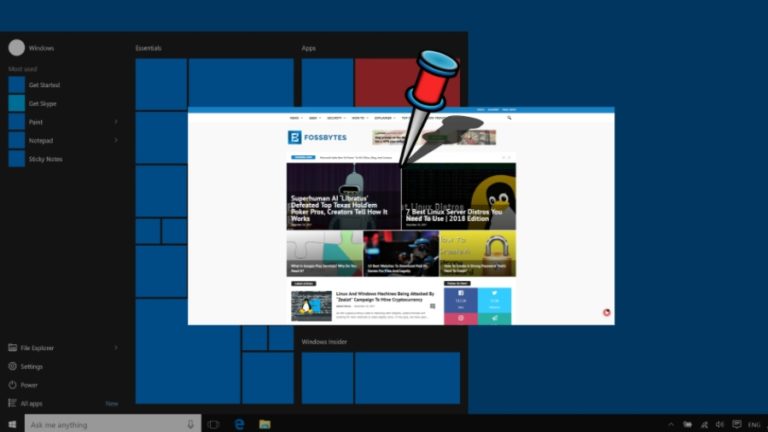Open Settings gear in the Start menu
Image resolution: width=768 pixels, height=432 pixels.
[x=12, y=366]
